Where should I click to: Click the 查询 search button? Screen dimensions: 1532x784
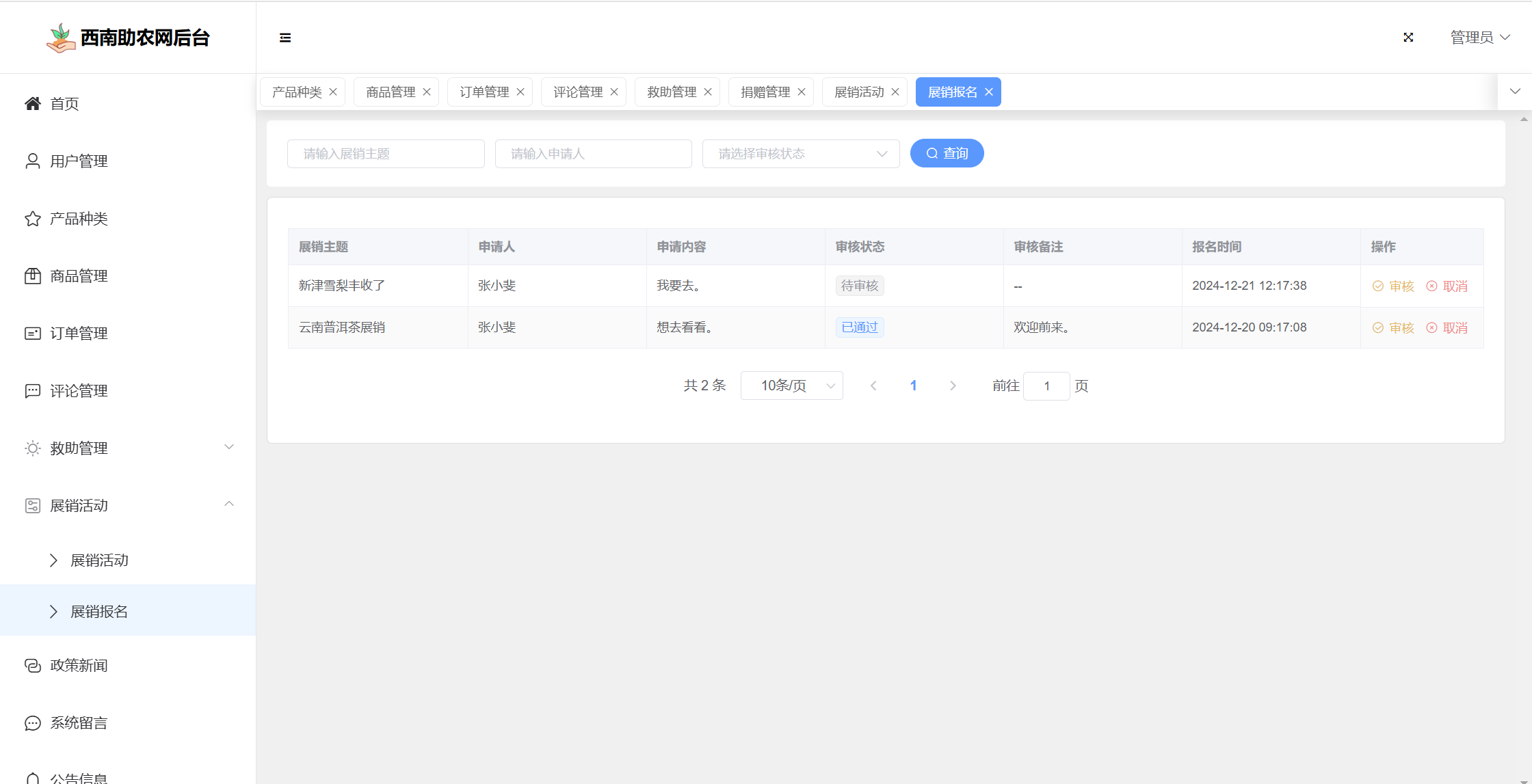pos(947,153)
